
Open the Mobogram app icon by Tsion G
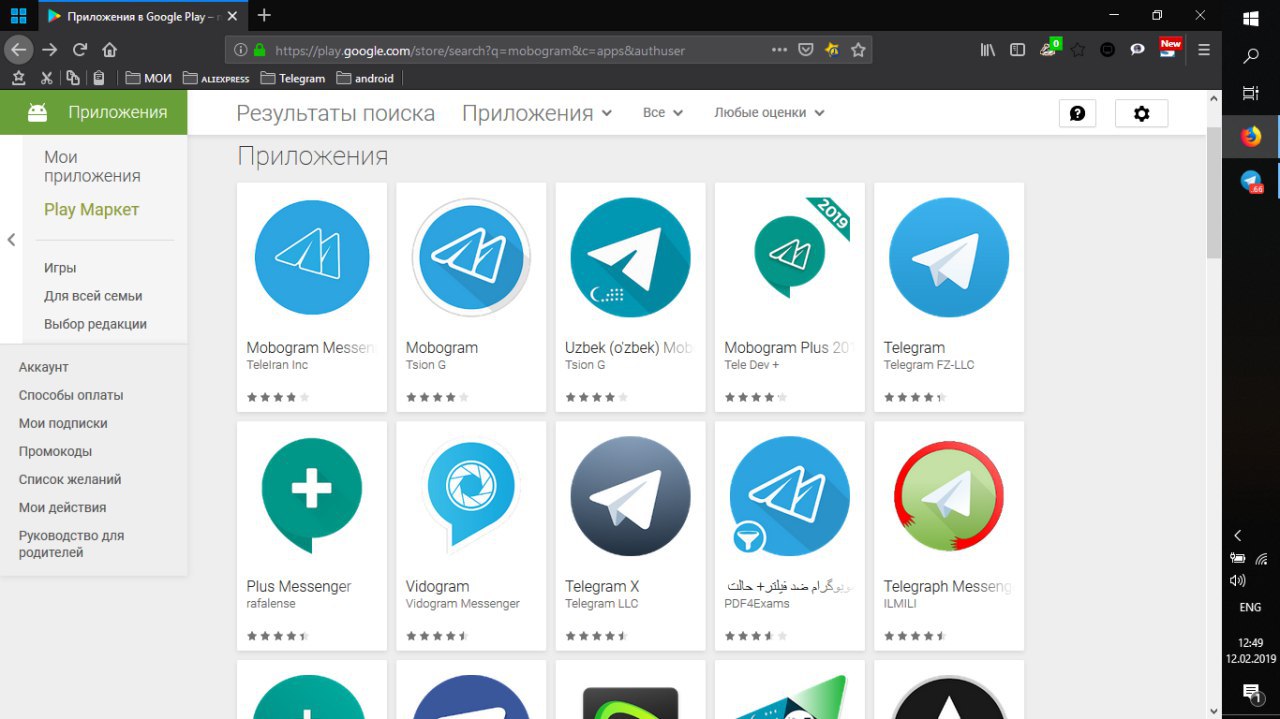[471, 257]
